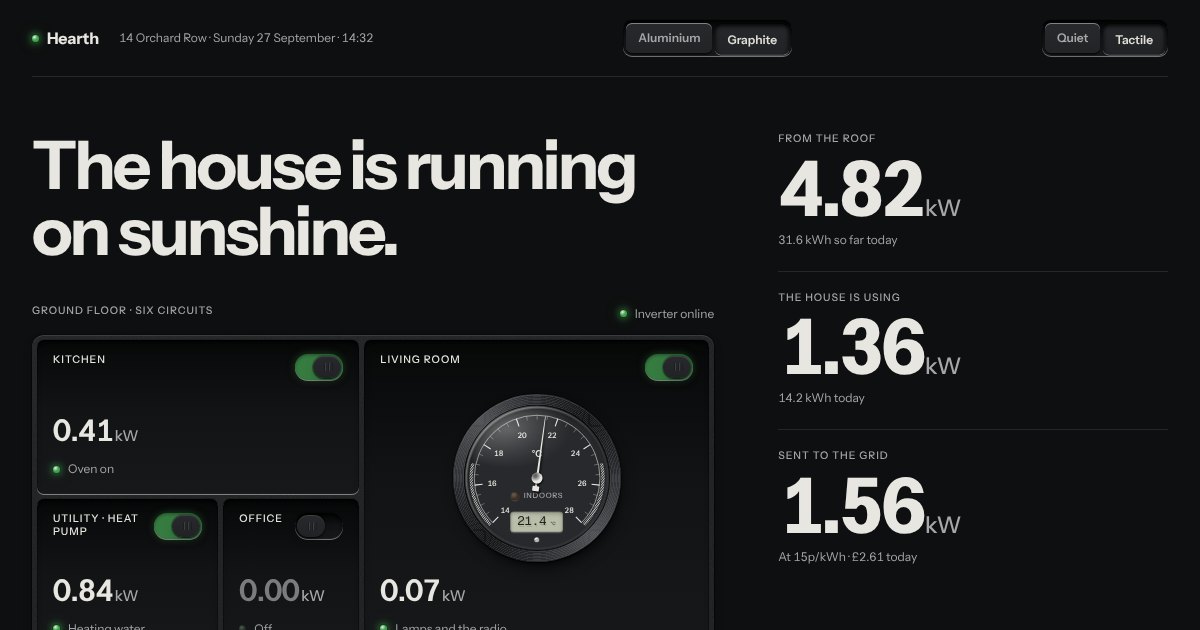Click the Living Room 0.07 kW reading
Viewport: 1200px width, 630px height.
pyautogui.click(x=422, y=591)
